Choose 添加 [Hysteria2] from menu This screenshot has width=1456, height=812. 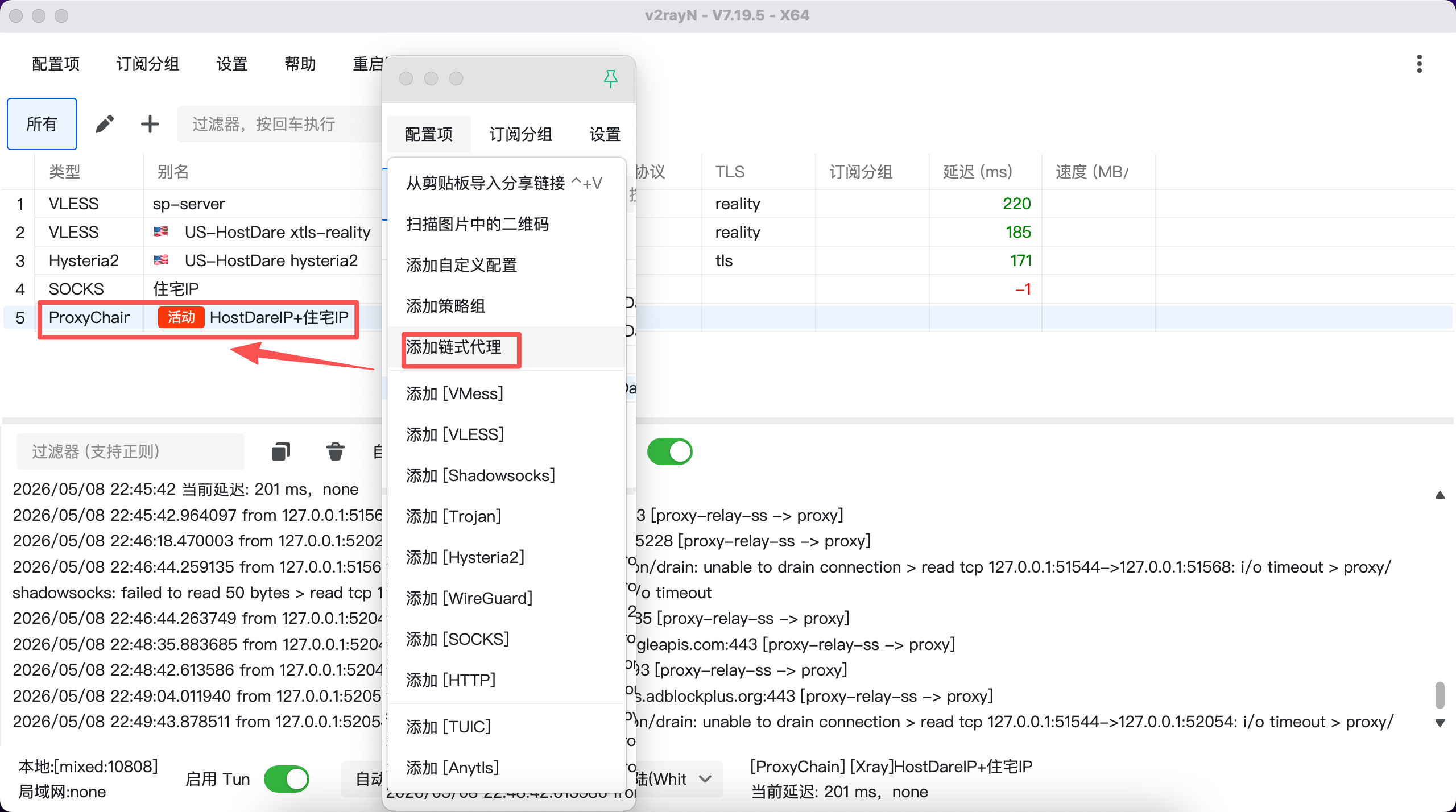[x=507, y=557]
